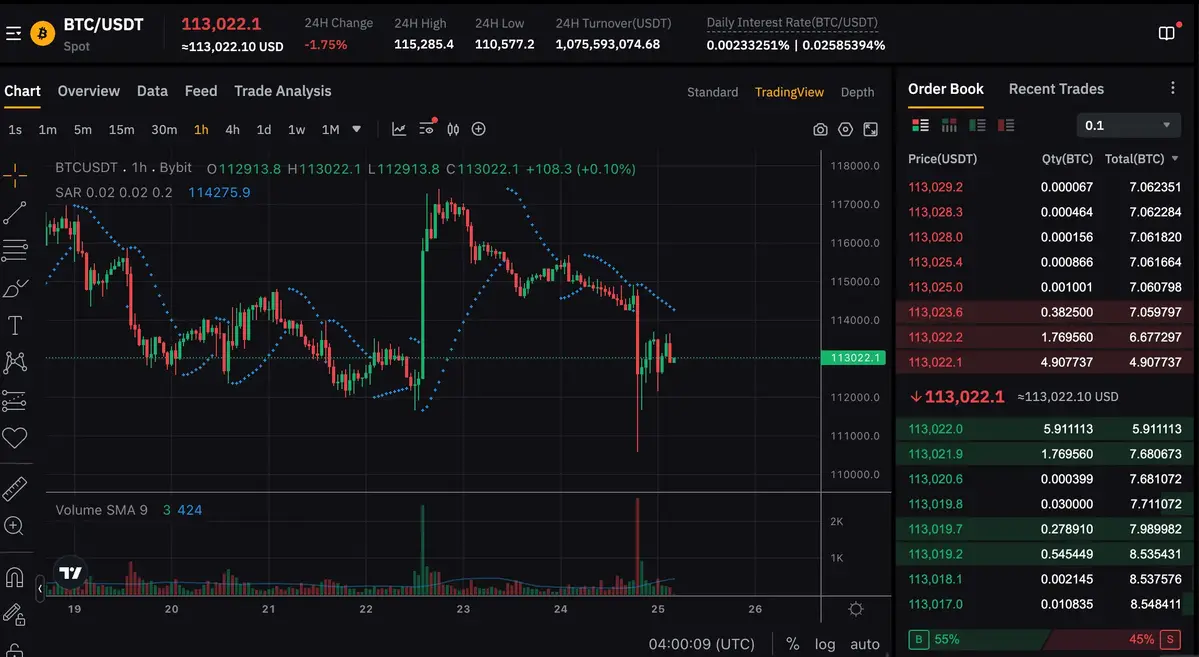Open the favorite drawings panel via heart icon
The image size is (1199, 657).
click(15, 438)
